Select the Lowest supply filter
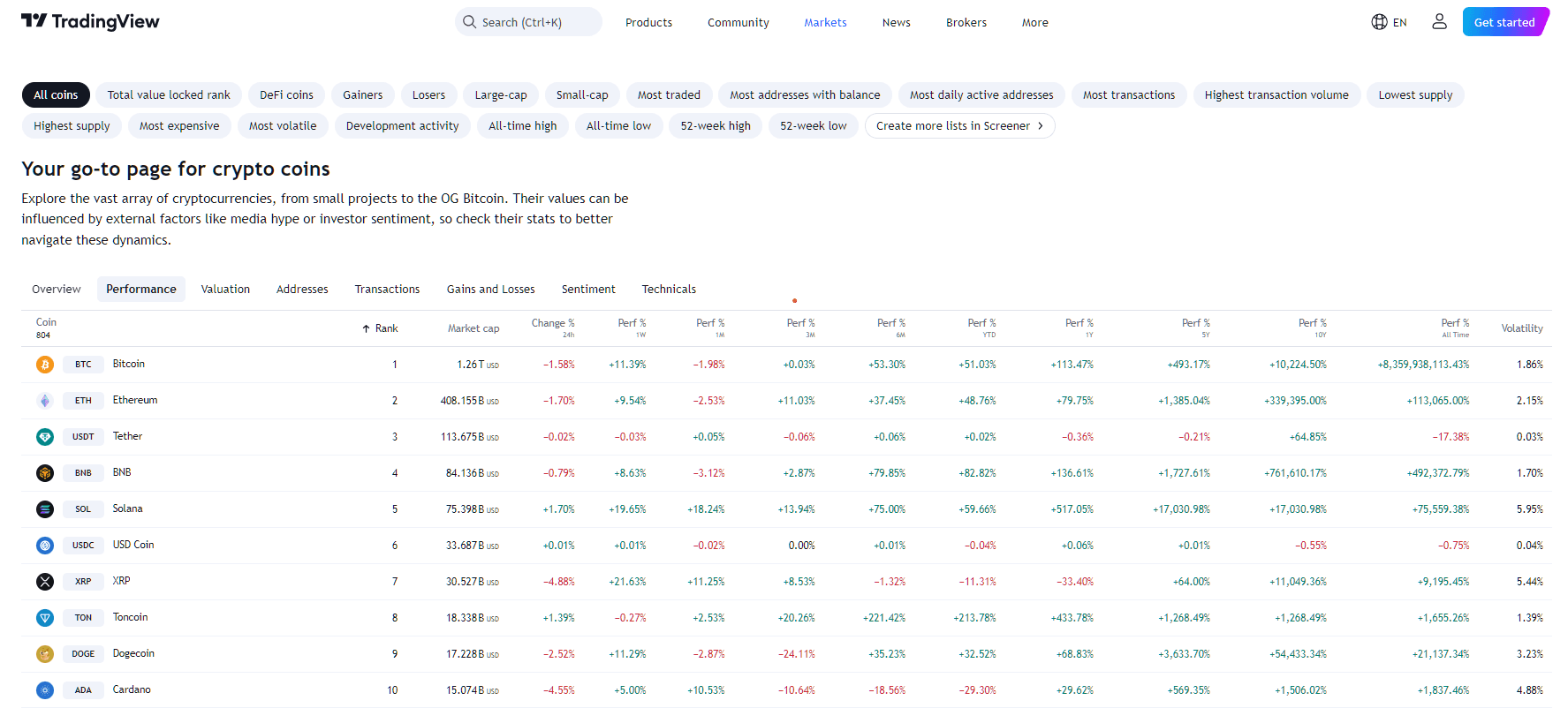The width and height of the screenshot is (1568, 708). pyautogui.click(x=1415, y=95)
